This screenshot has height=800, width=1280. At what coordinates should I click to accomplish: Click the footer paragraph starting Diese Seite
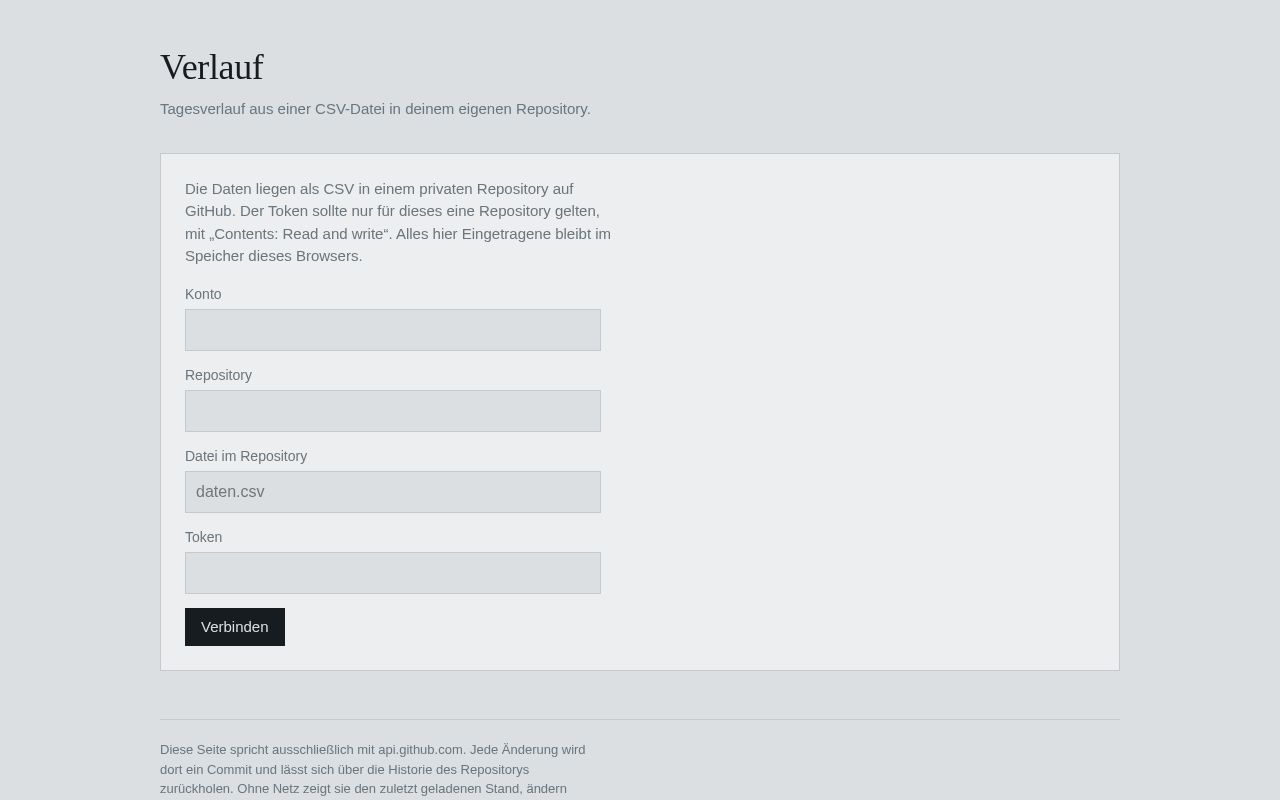(373, 770)
